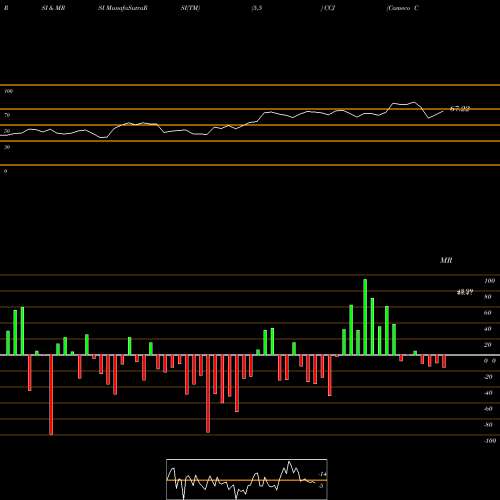The width and height of the screenshot is (500, 500).
Task: Click the MR axis label -100
Action: coord(490,441)
